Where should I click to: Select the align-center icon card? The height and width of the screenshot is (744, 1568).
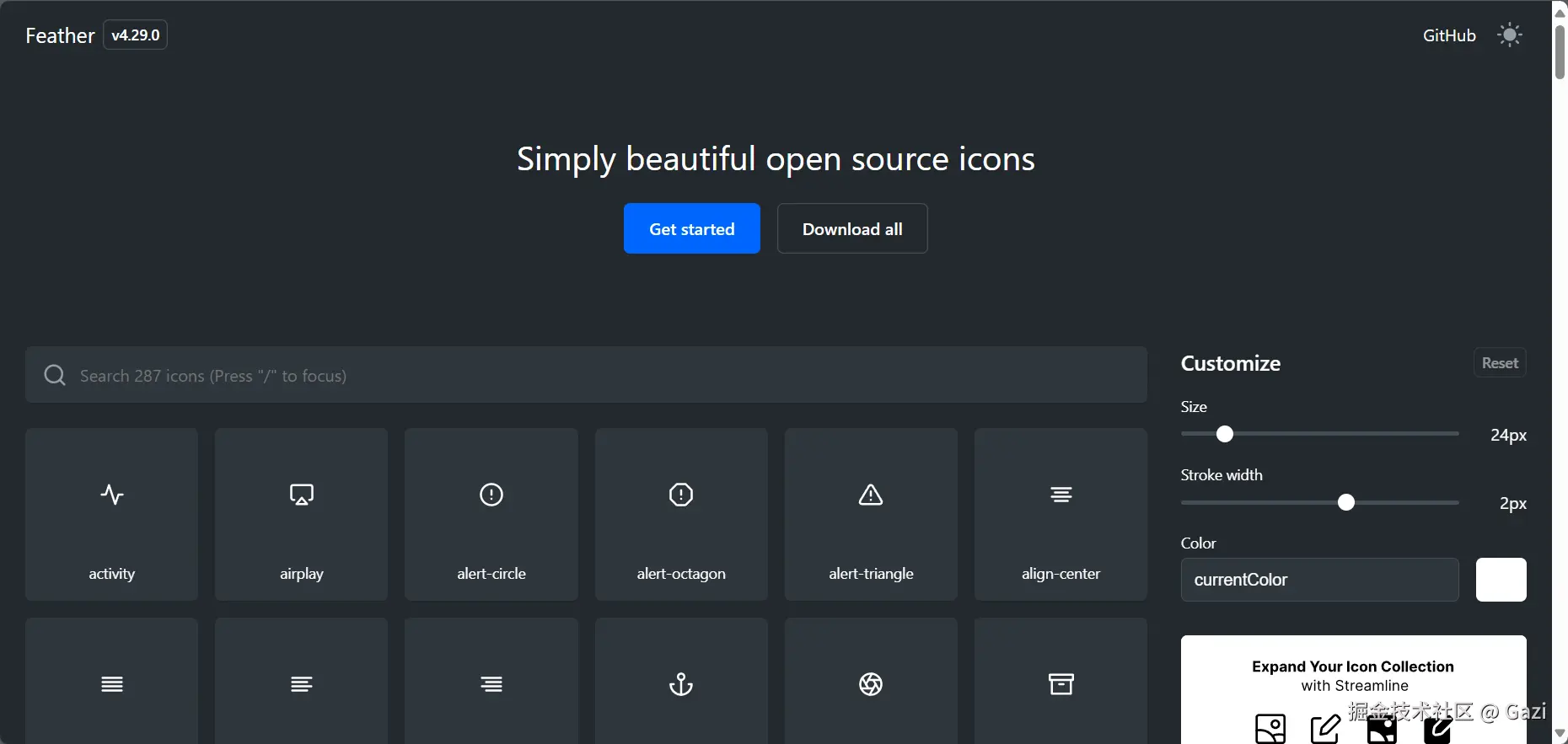point(1061,514)
